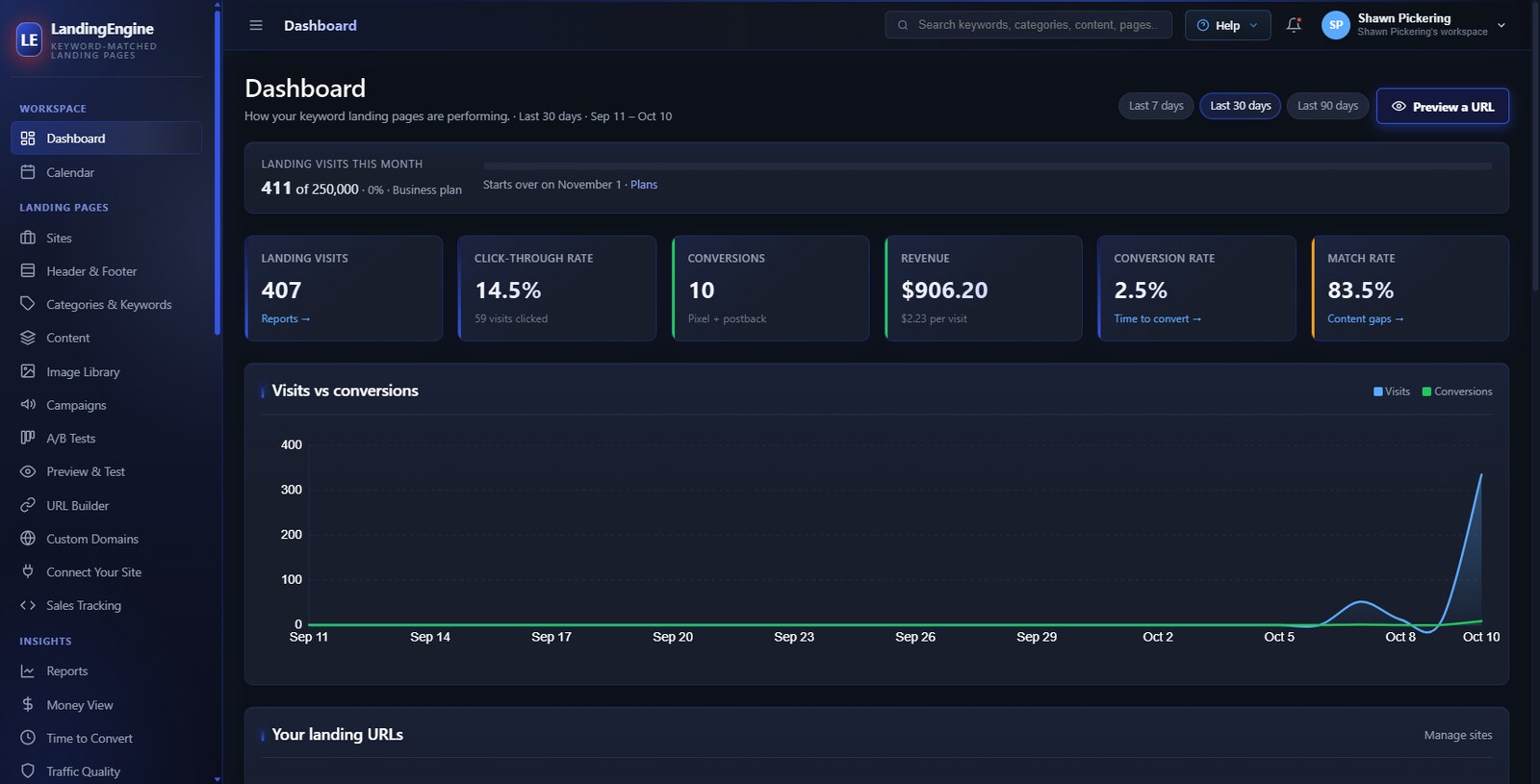This screenshot has width=1540, height=784.
Task: Click the Traffic Quality shield icon
Action: coord(28,771)
